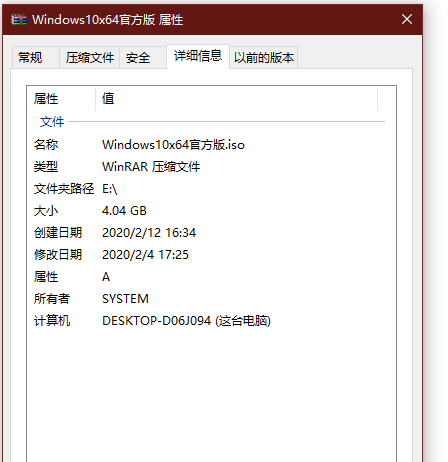Image resolution: width=448 pixels, height=462 pixels.
Task: Select the 创建日期 label
Action: pos(58,233)
